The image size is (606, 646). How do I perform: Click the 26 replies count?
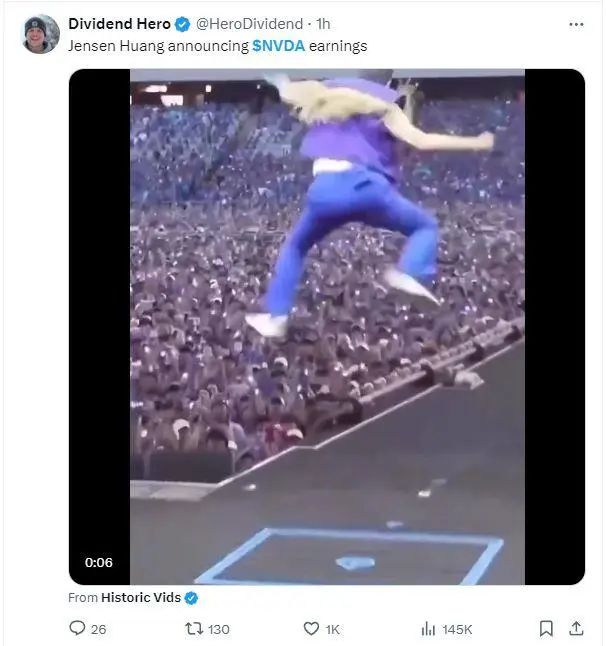click(98, 629)
